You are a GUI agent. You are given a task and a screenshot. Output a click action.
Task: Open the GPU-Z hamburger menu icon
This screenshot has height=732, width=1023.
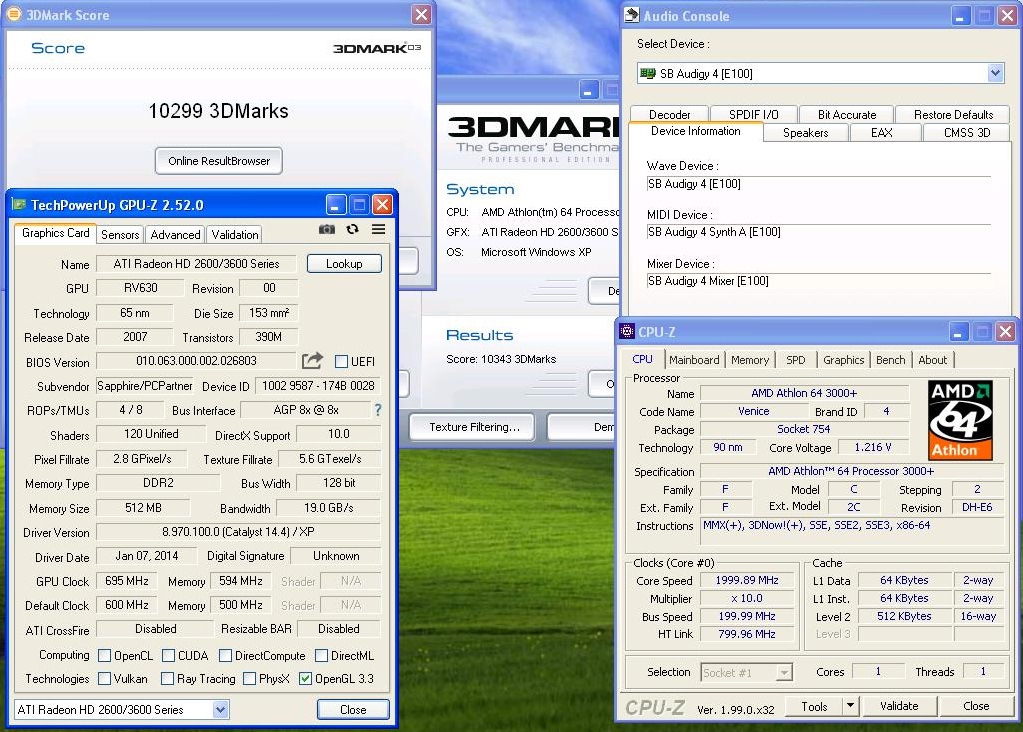point(378,230)
